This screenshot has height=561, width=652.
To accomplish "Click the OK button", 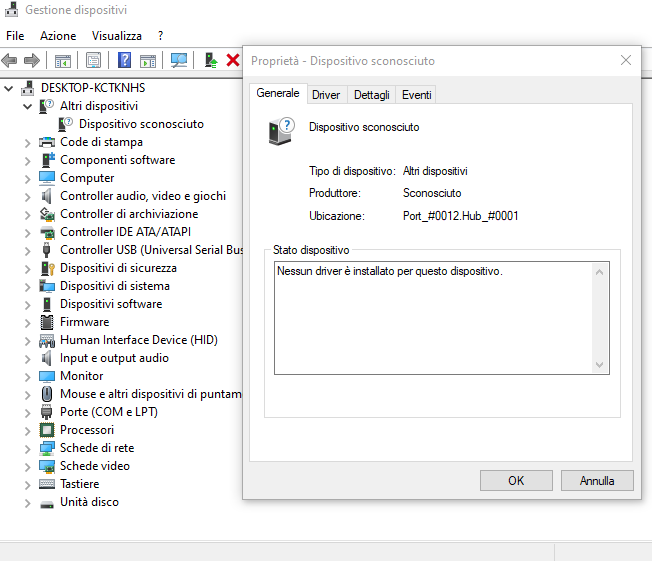I will pyautogui.click(x=516, y=481).
